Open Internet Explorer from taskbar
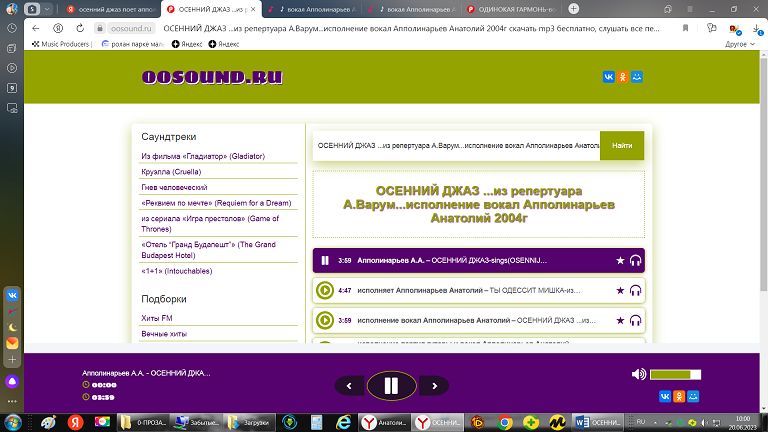 (343, 422)
